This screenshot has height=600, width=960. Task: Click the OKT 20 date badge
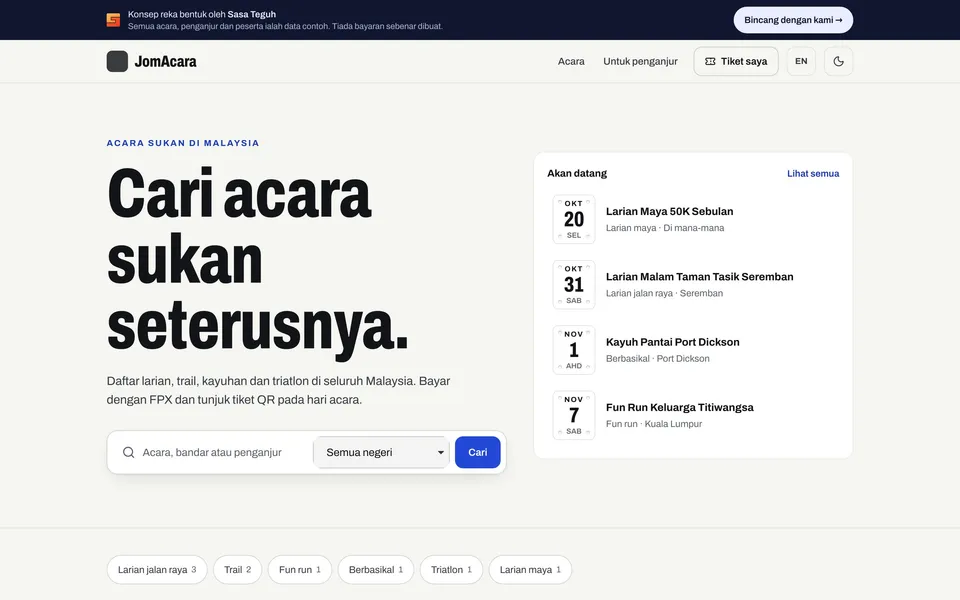coord(574,219)
